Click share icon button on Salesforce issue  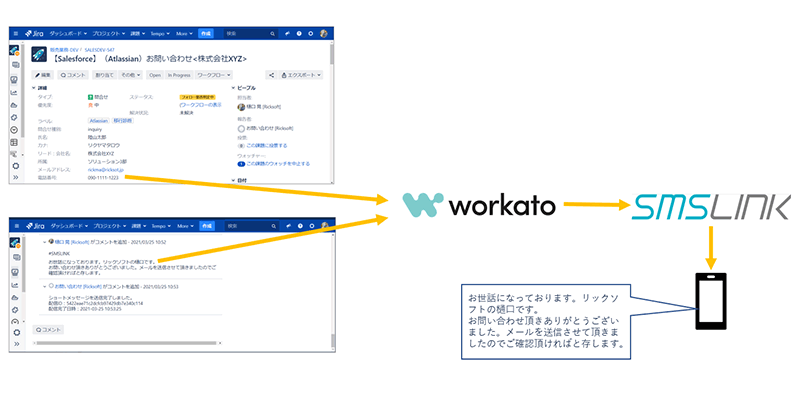point(271,75)
